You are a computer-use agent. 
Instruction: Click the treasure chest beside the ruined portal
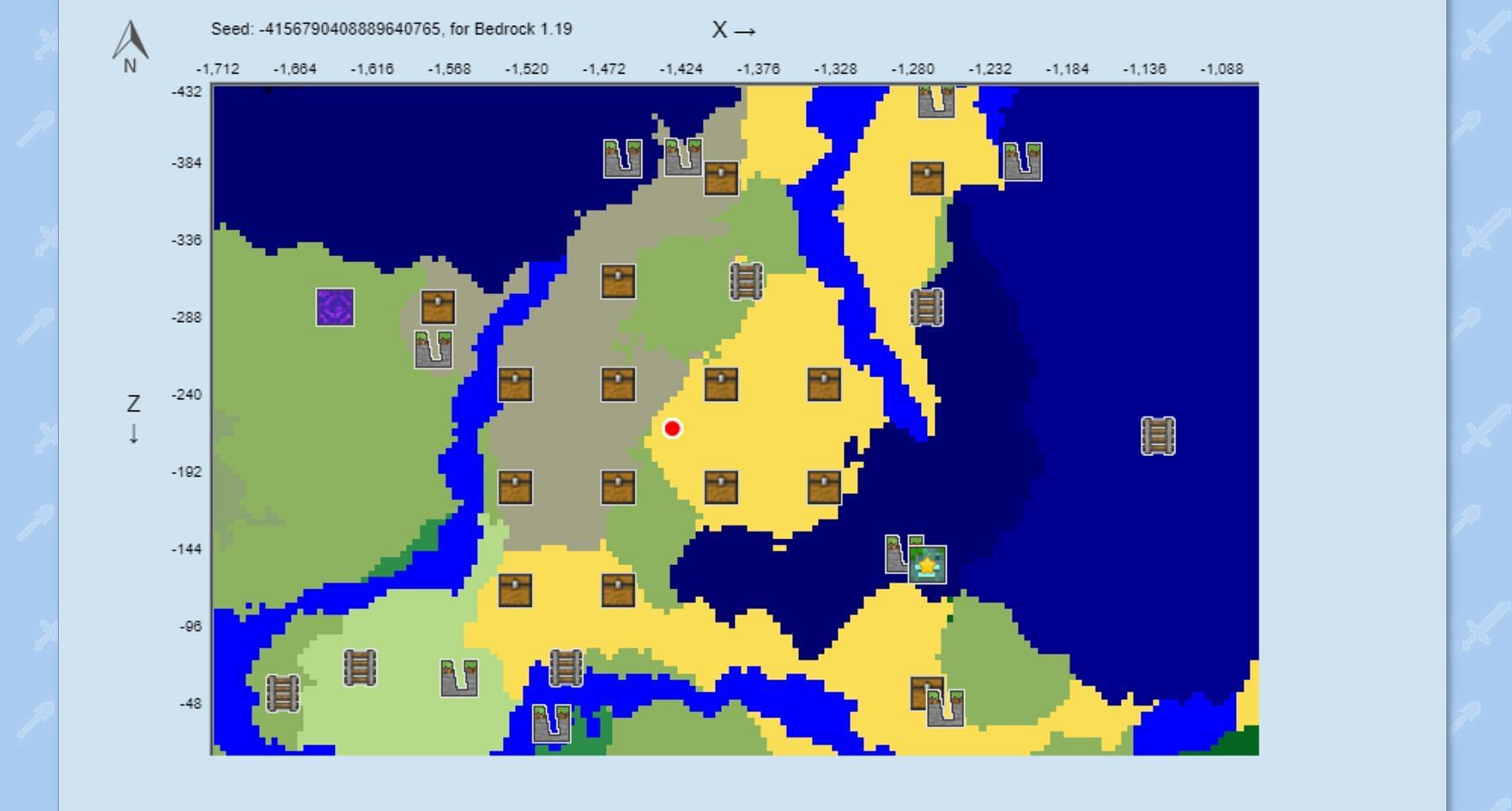click(x=438, y=307)
